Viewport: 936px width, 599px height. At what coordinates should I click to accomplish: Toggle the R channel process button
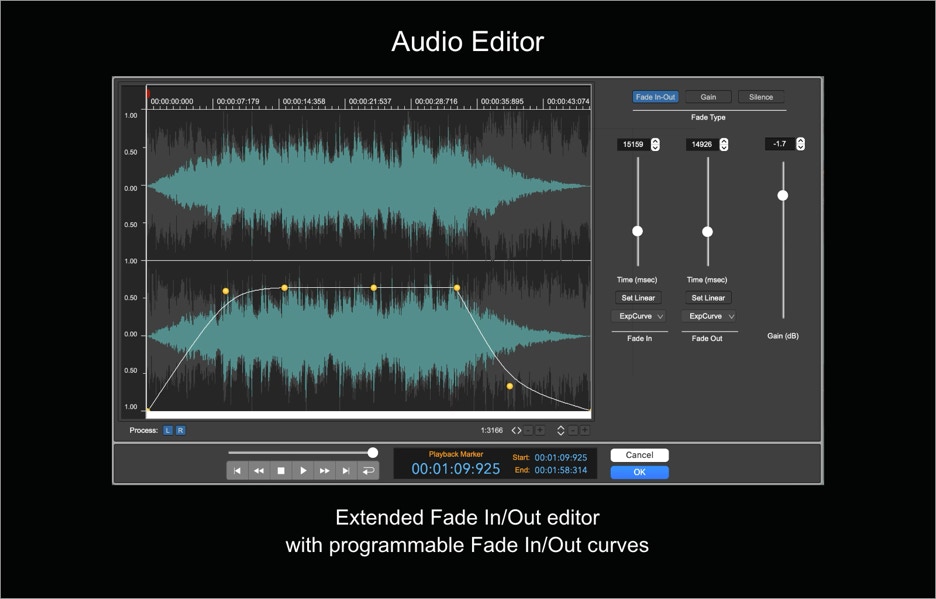pyautogui.click(x=180, y=431)
